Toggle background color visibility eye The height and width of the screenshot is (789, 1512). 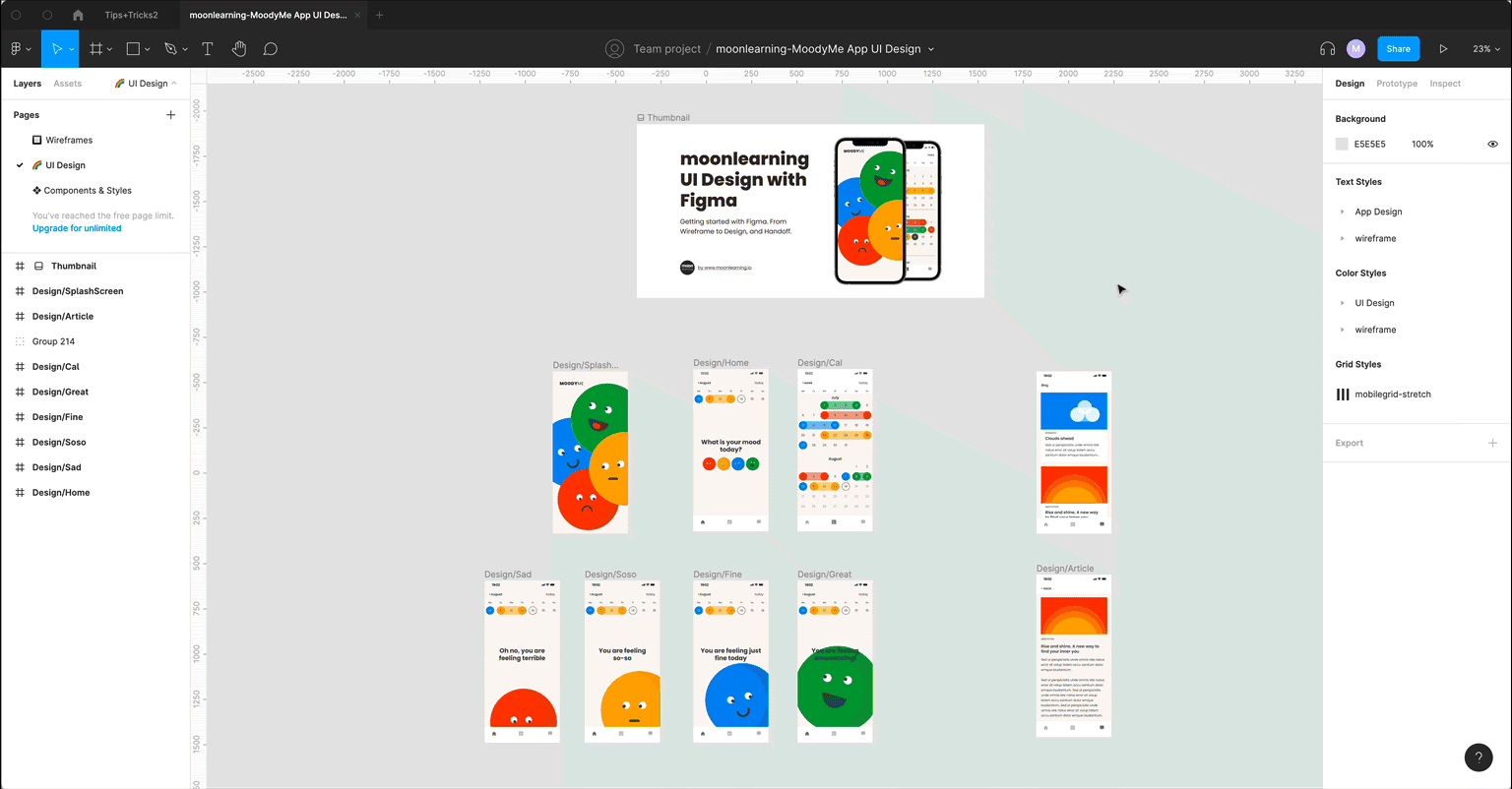tap(1492, 144)
